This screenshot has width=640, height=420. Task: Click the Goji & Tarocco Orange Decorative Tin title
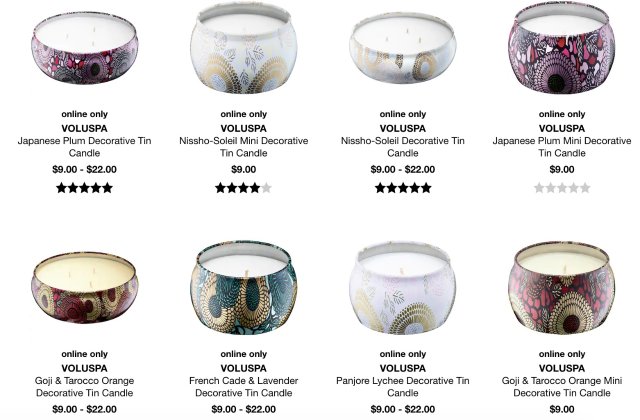pos(84,387)
